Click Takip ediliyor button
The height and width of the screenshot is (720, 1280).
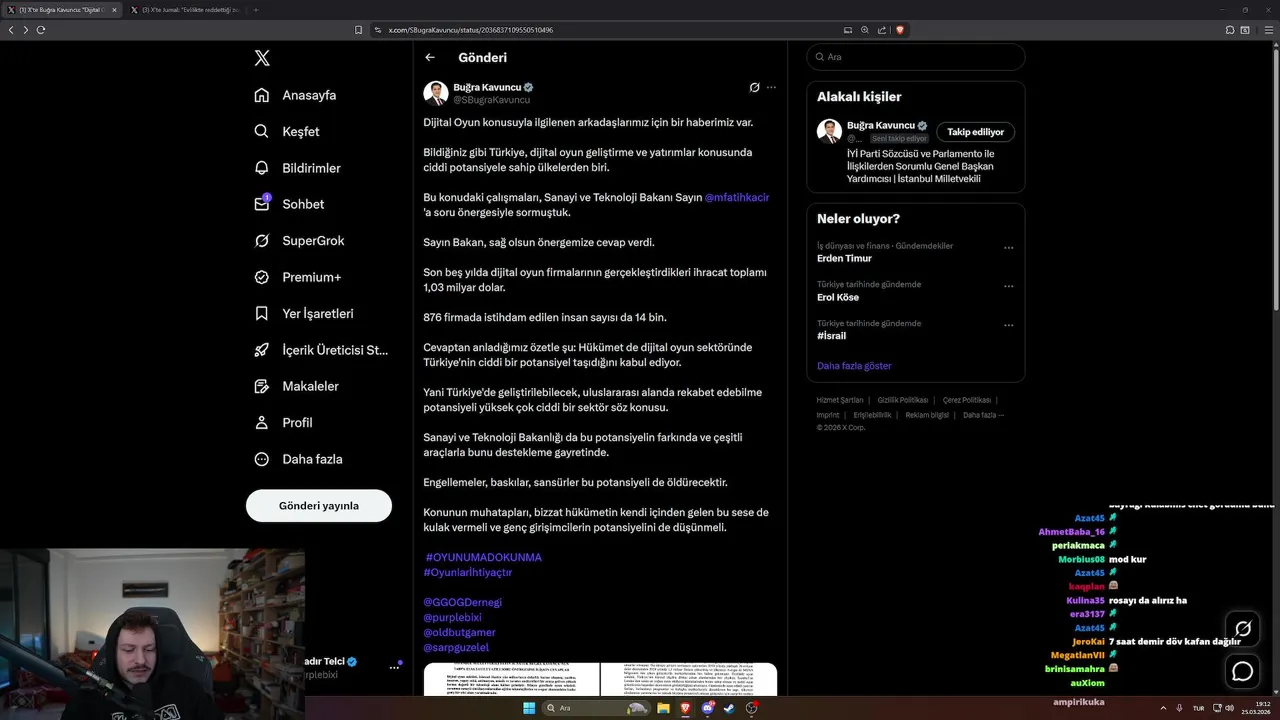point(975,132)
